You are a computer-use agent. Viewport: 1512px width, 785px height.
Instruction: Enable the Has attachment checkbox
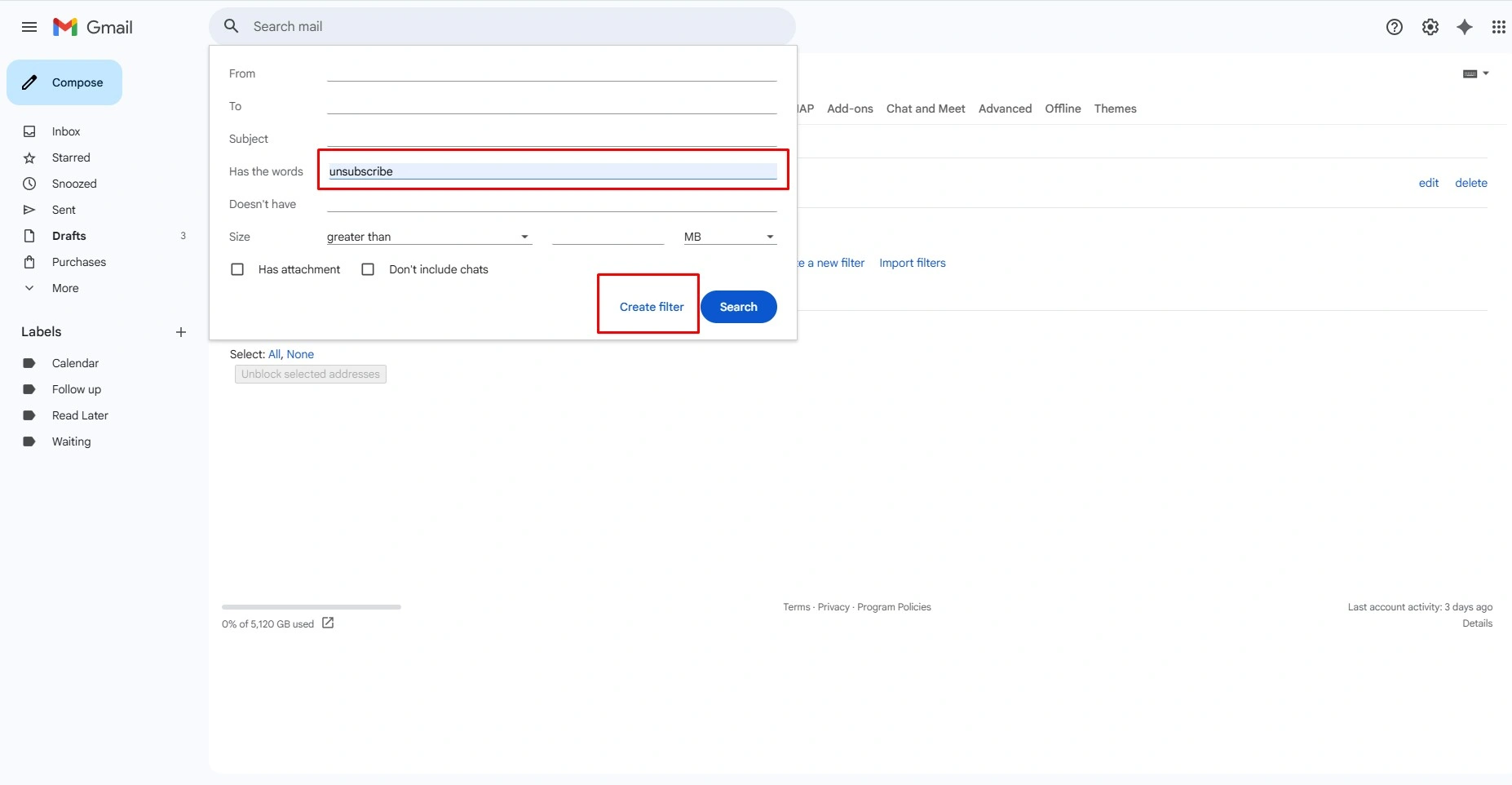[237, 269]
